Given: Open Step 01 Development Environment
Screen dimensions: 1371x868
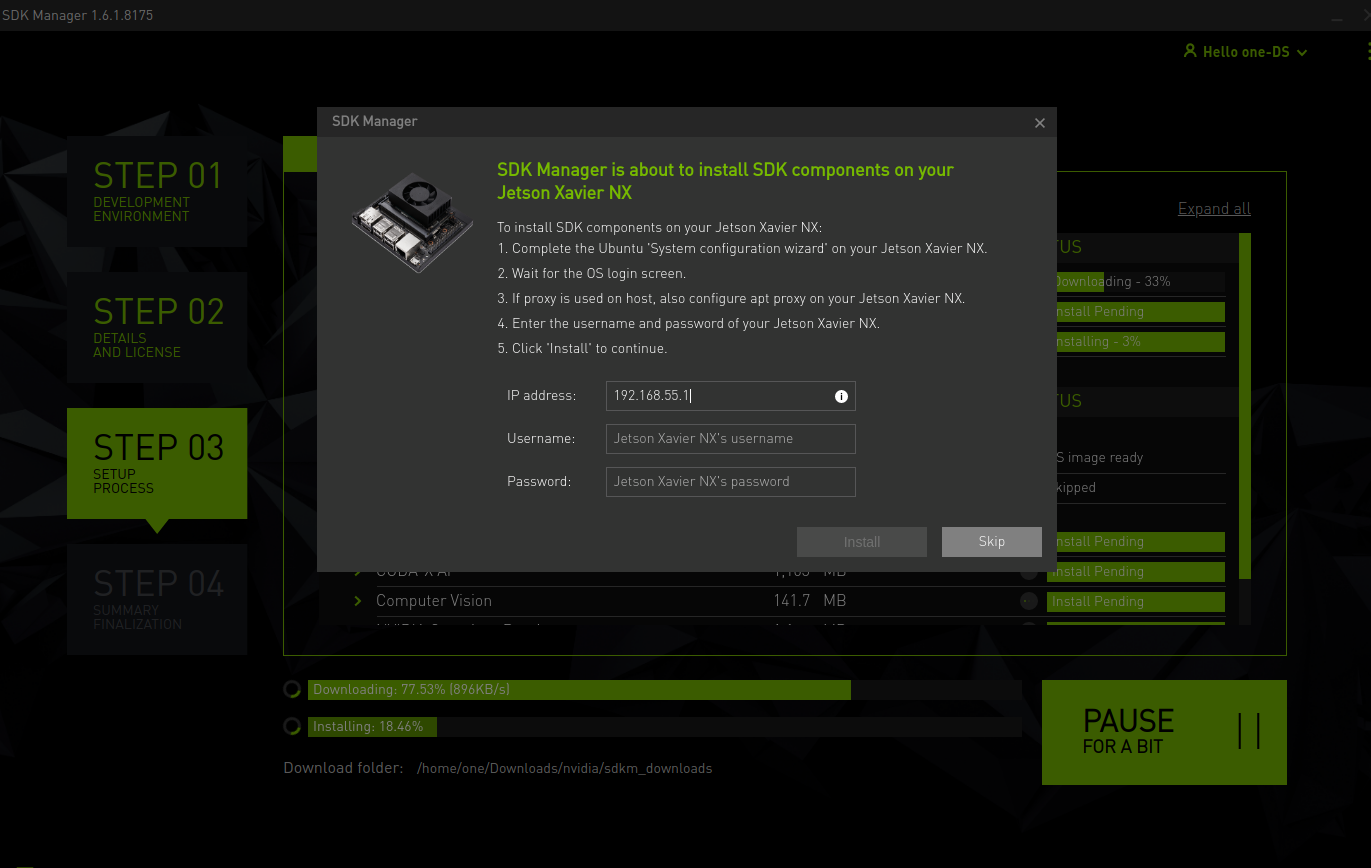Looking at the screenshot, I should click(x=157, y=191).
